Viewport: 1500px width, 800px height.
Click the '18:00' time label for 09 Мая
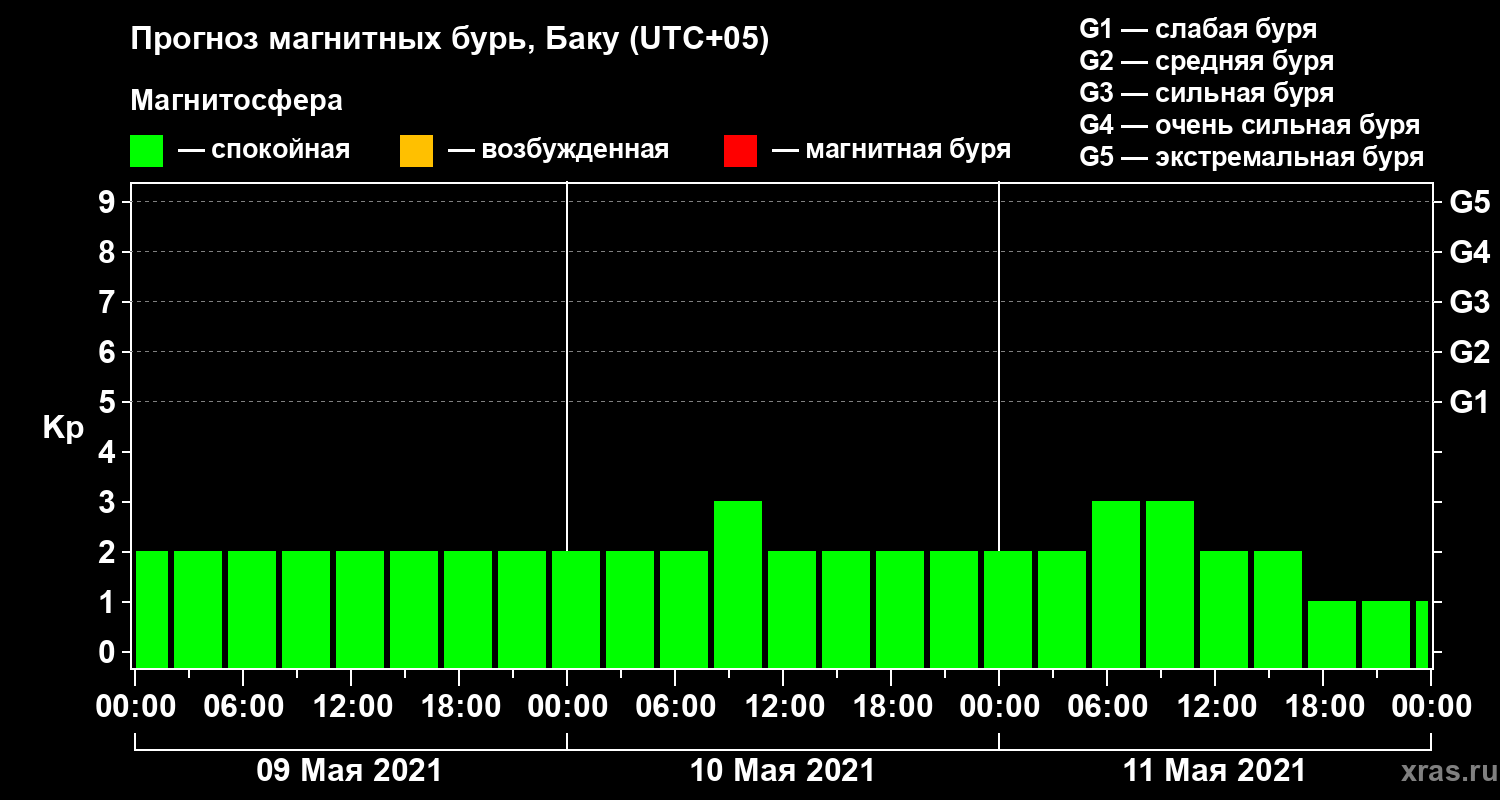click(460, 706)
